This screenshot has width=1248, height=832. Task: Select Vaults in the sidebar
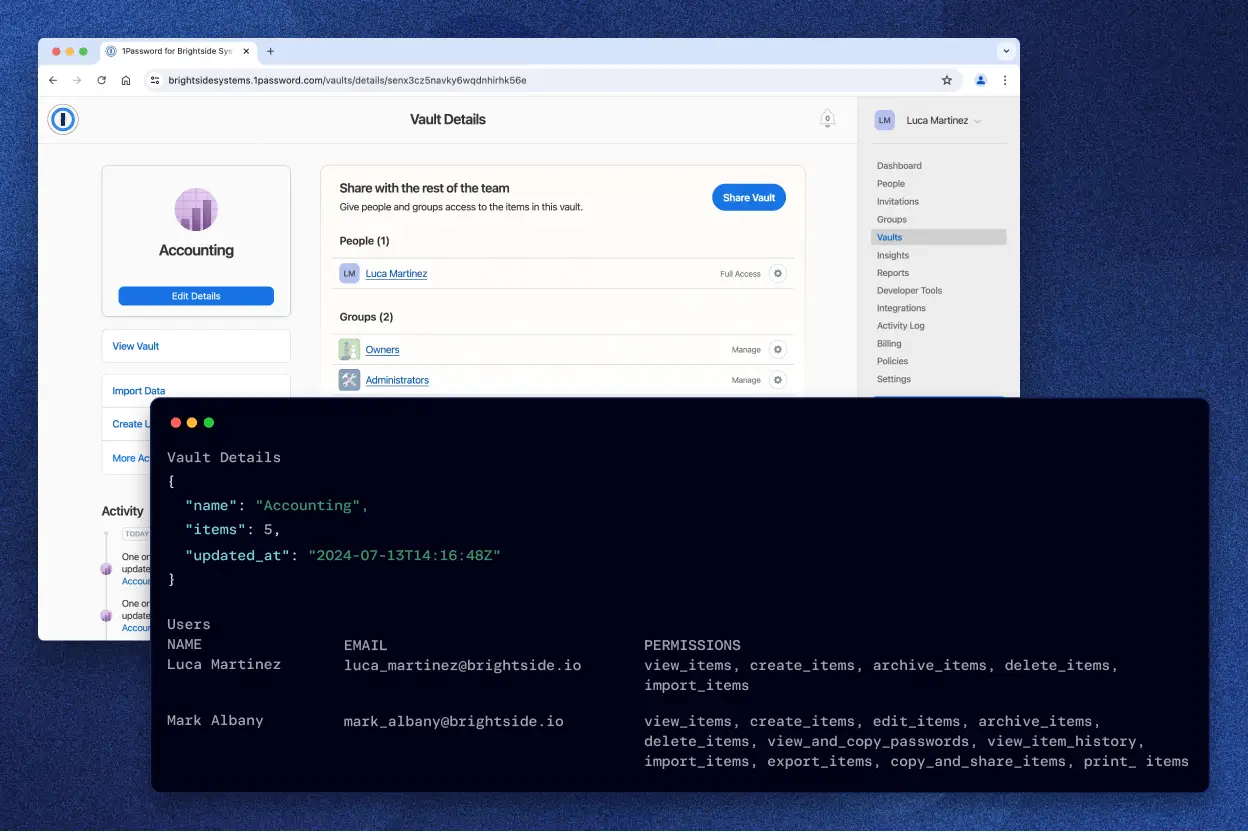point(938,237)
